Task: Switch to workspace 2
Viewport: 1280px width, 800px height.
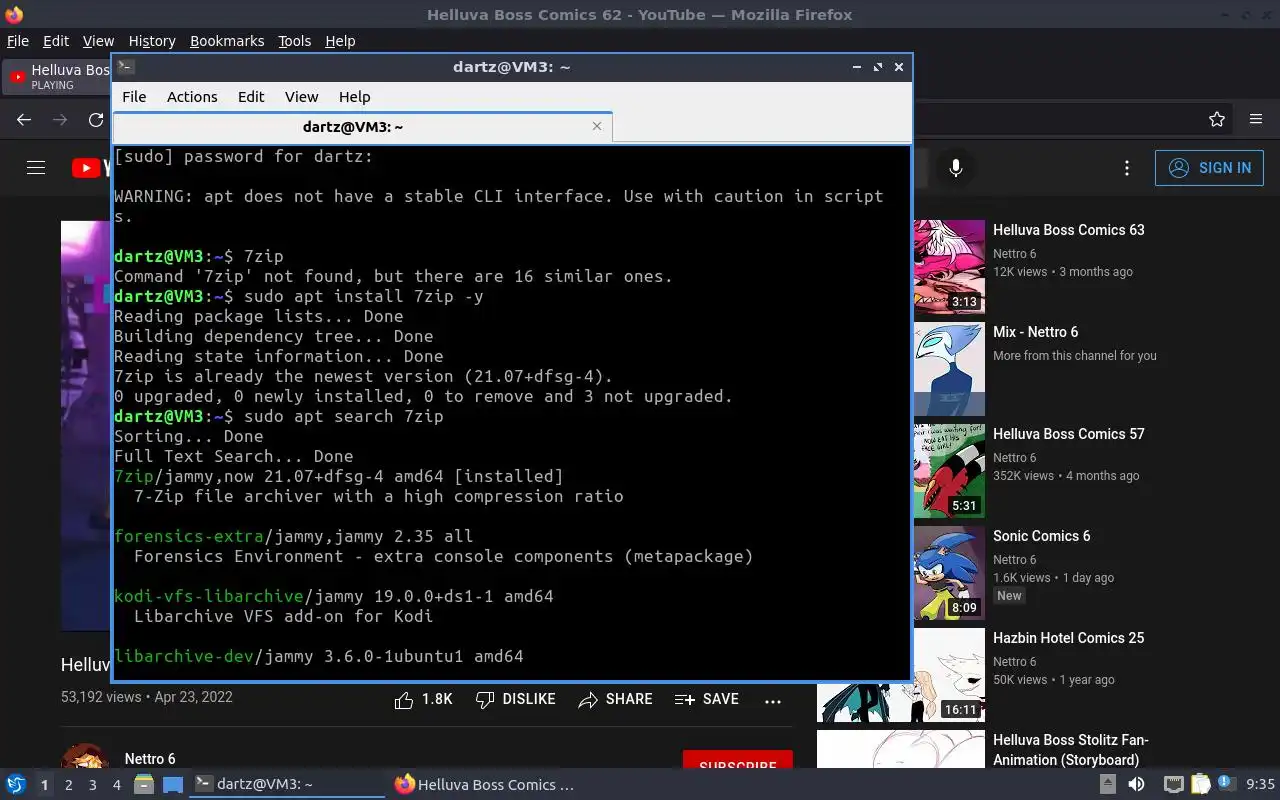Action: (69, 785)
